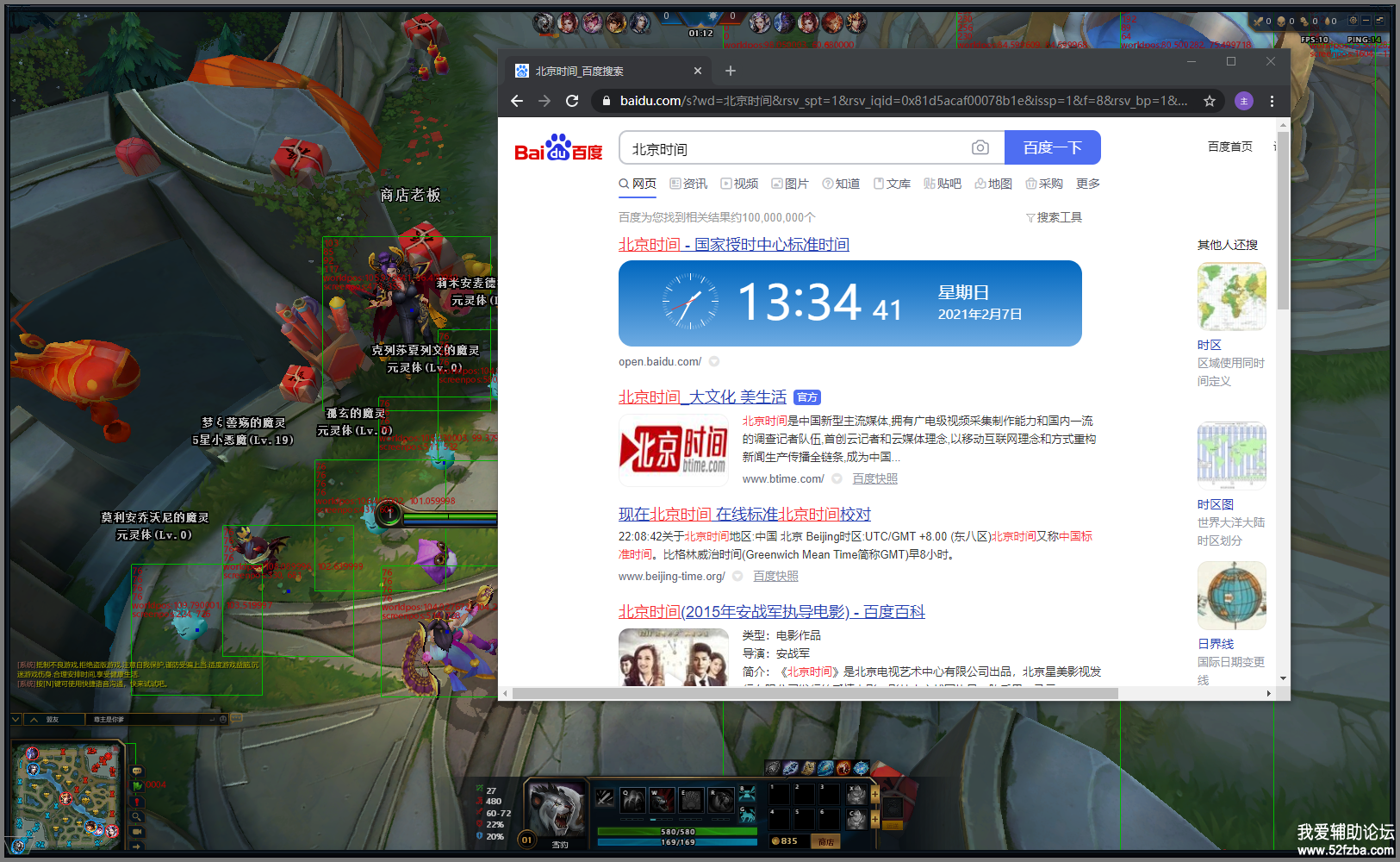
Task: Open a new browser tab with the plus button
Action: [x=731, y=71]
